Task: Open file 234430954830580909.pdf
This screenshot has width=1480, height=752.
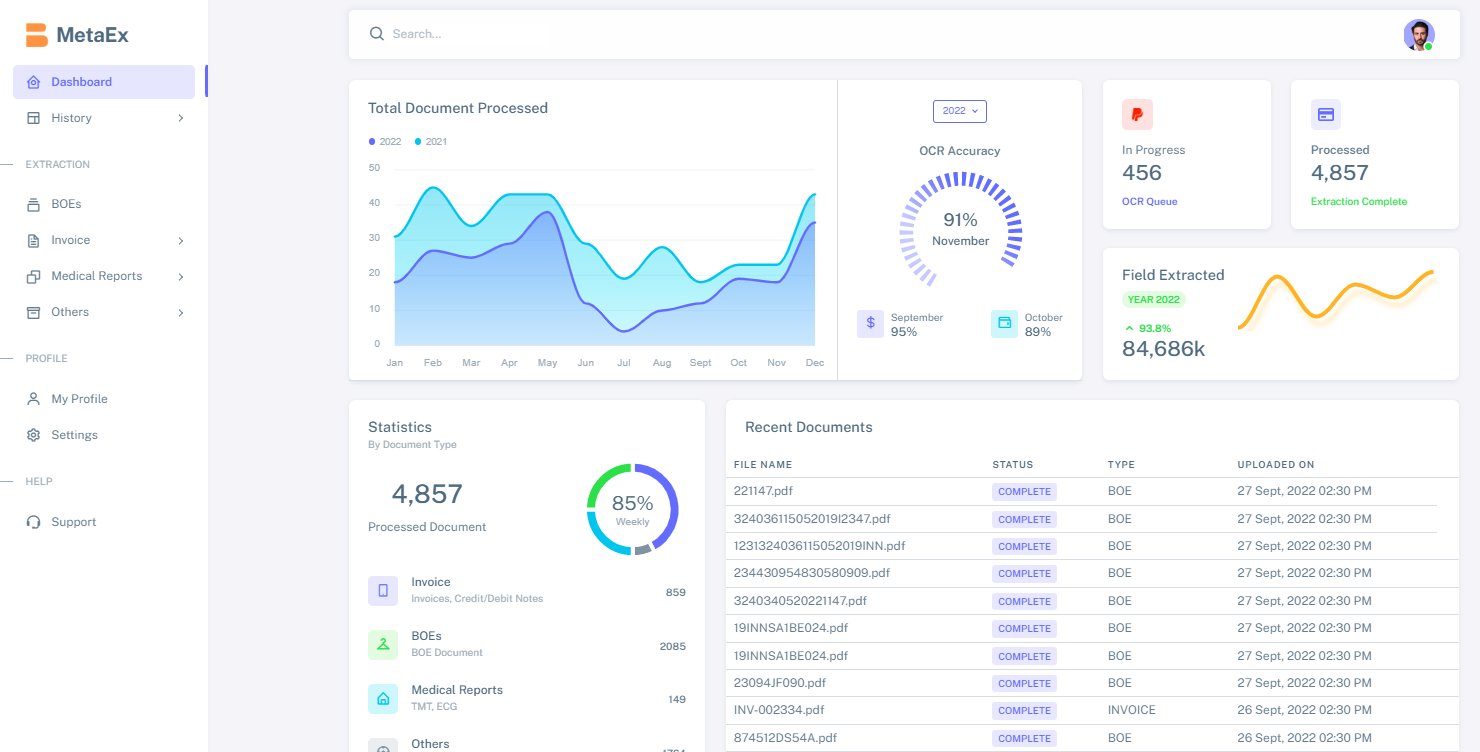Action: pos(812,573)
